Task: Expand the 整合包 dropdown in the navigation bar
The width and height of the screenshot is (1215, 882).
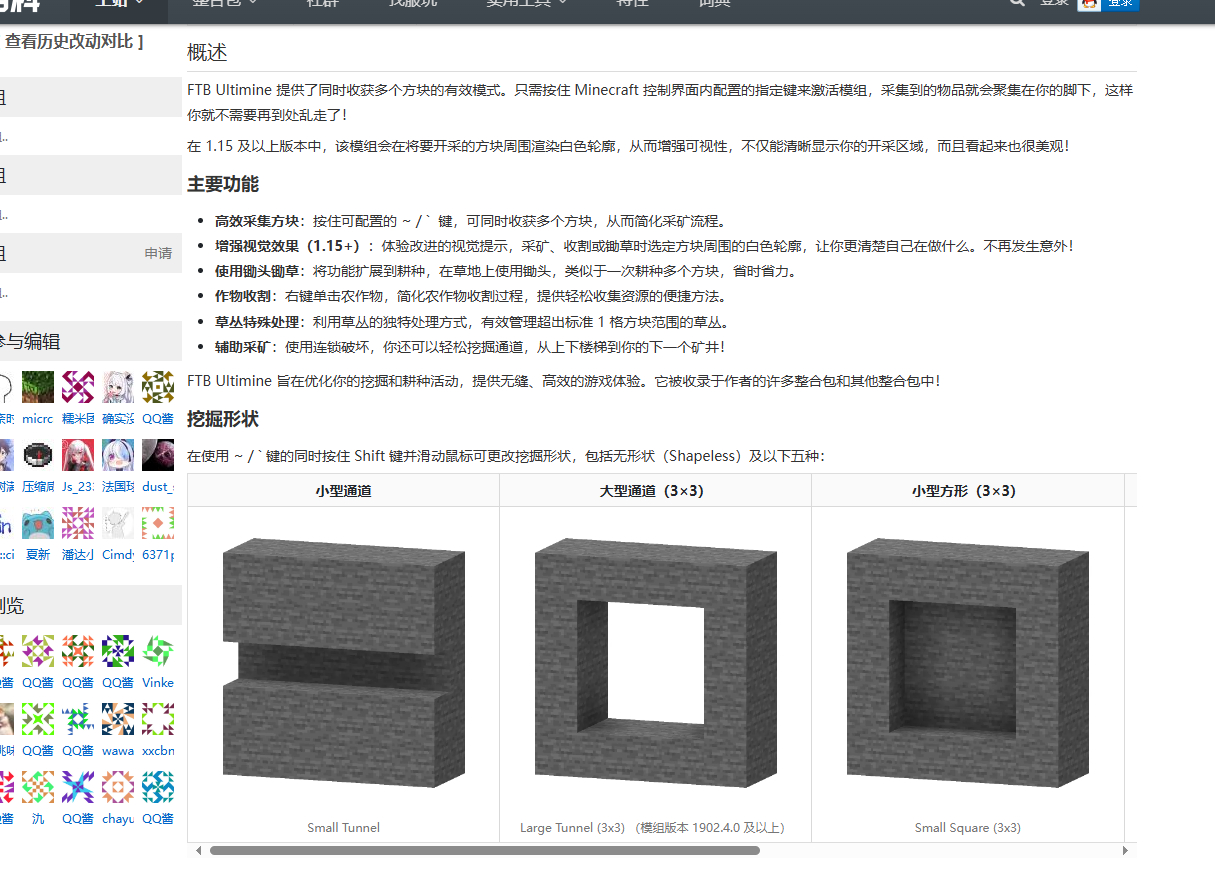Action: (224, 4)
